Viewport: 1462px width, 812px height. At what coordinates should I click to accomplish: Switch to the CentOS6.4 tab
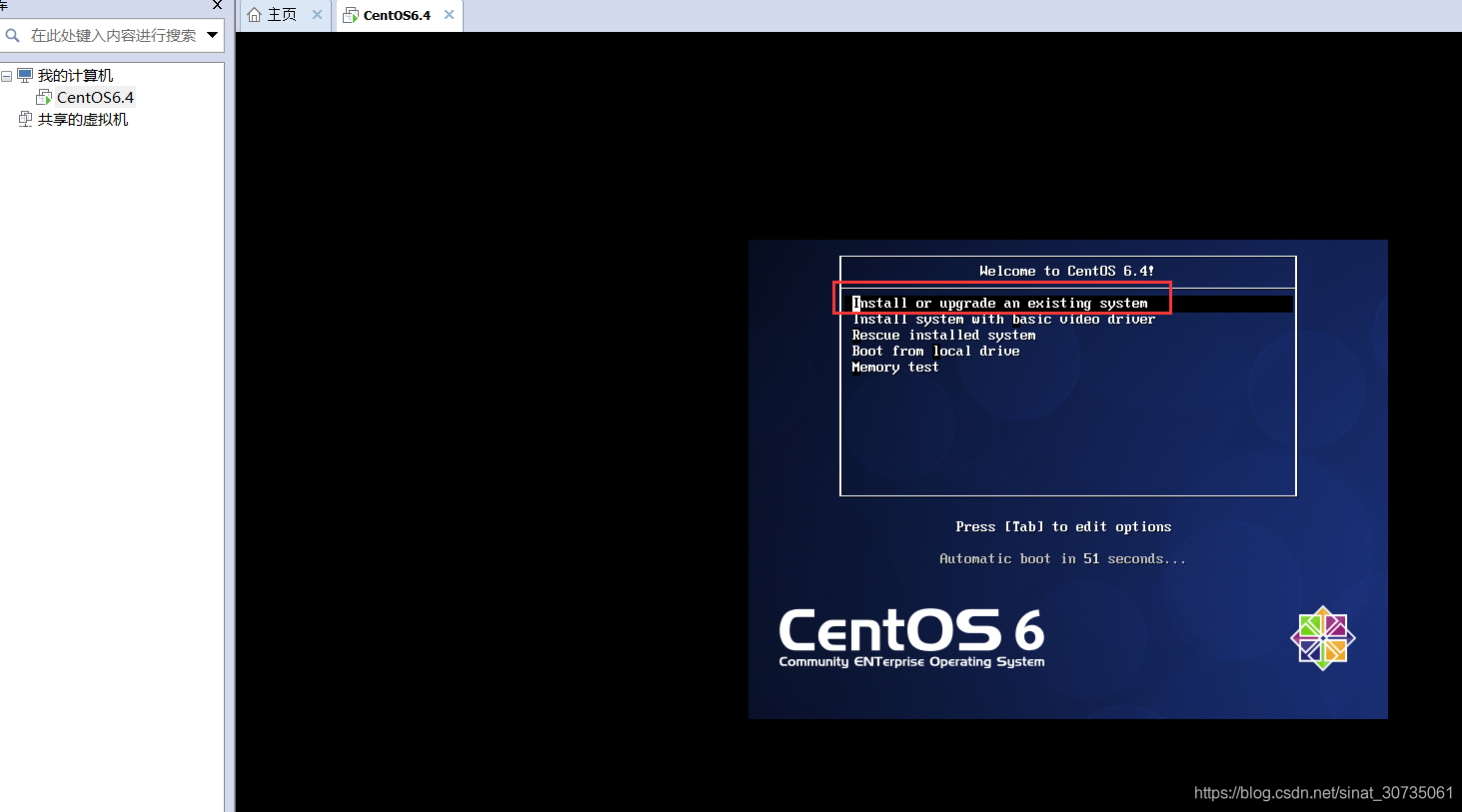click(397, 15)
